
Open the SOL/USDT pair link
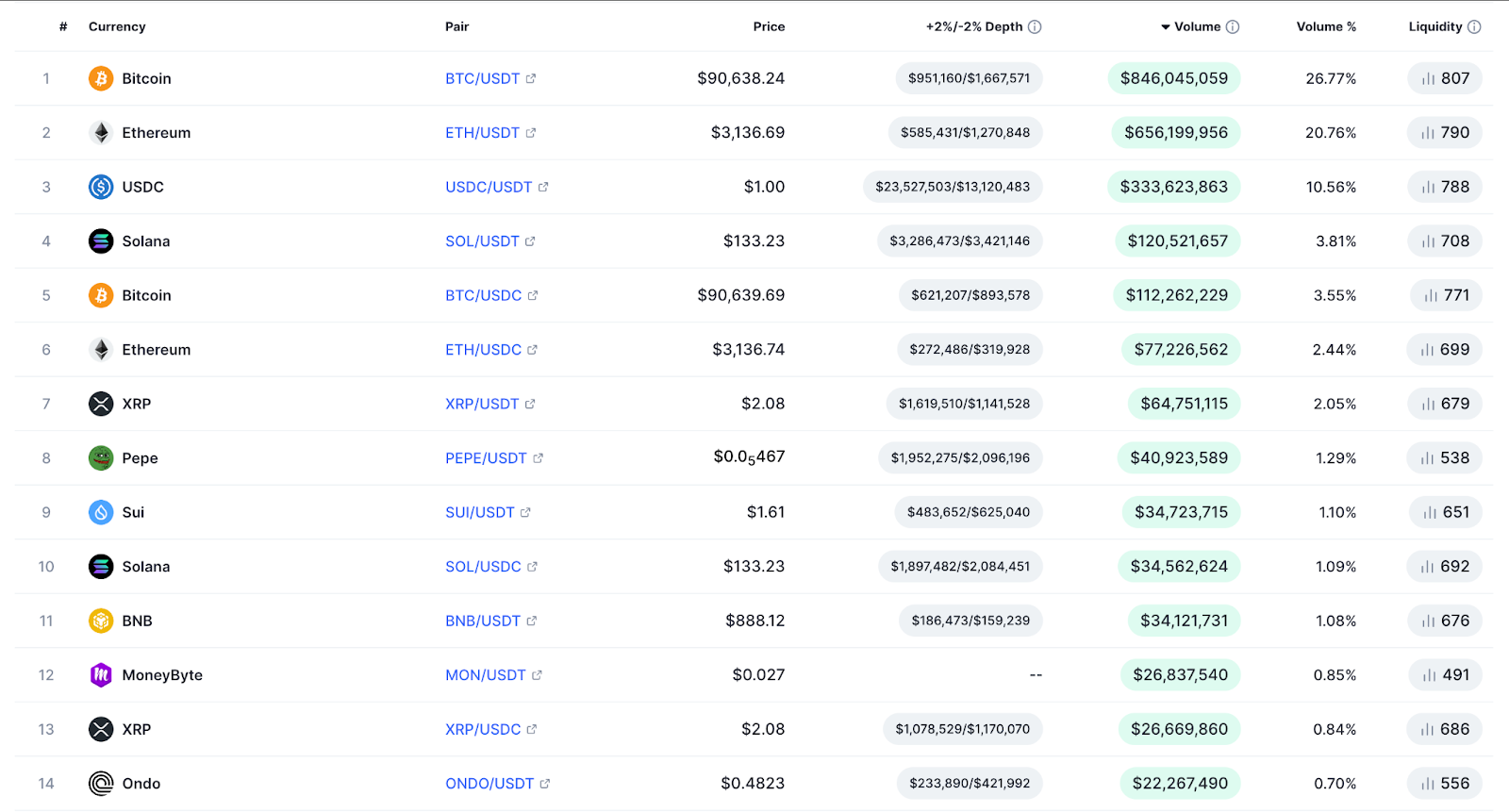482,241
